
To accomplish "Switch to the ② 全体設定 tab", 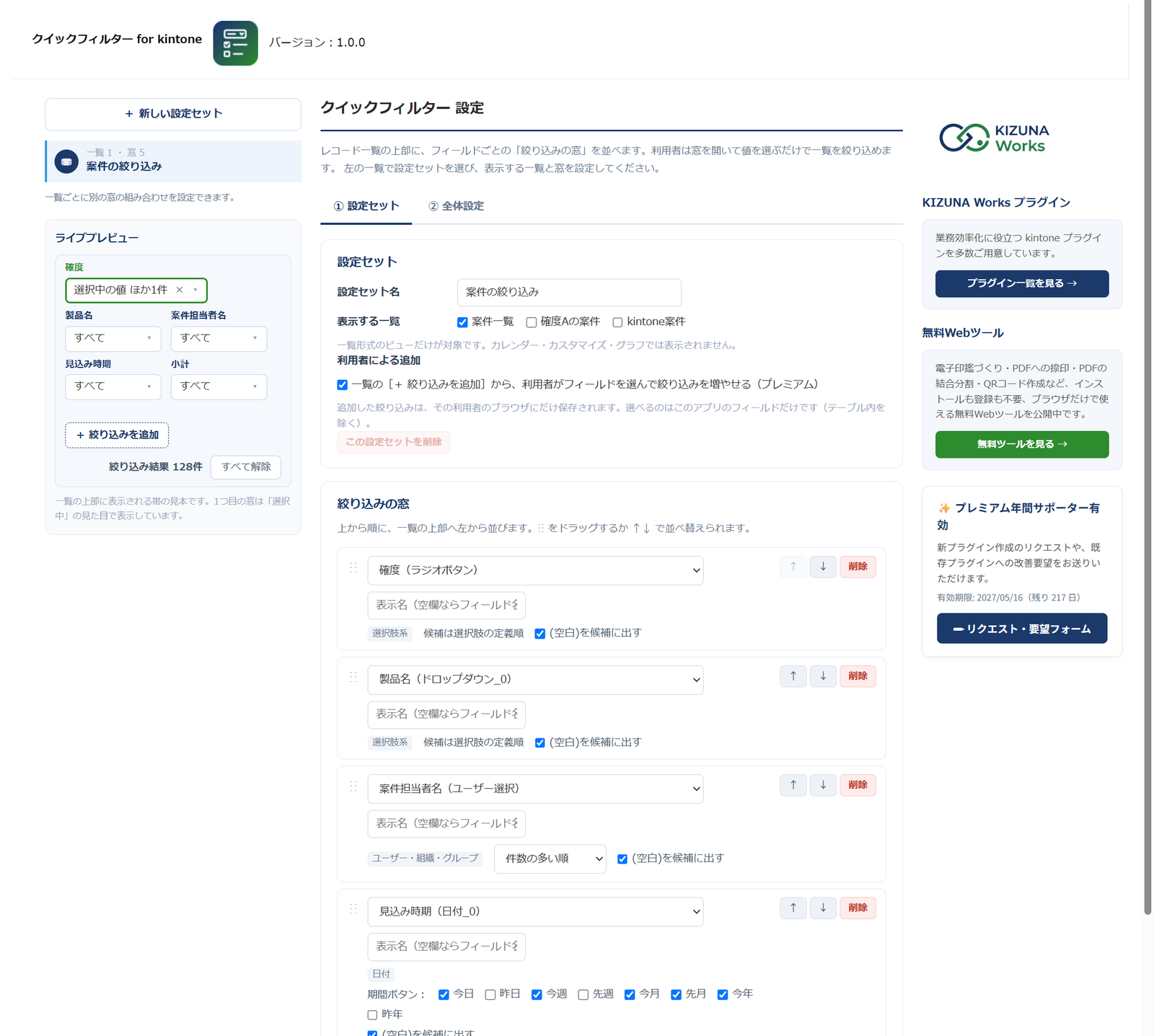I will [x=456, y=206].
